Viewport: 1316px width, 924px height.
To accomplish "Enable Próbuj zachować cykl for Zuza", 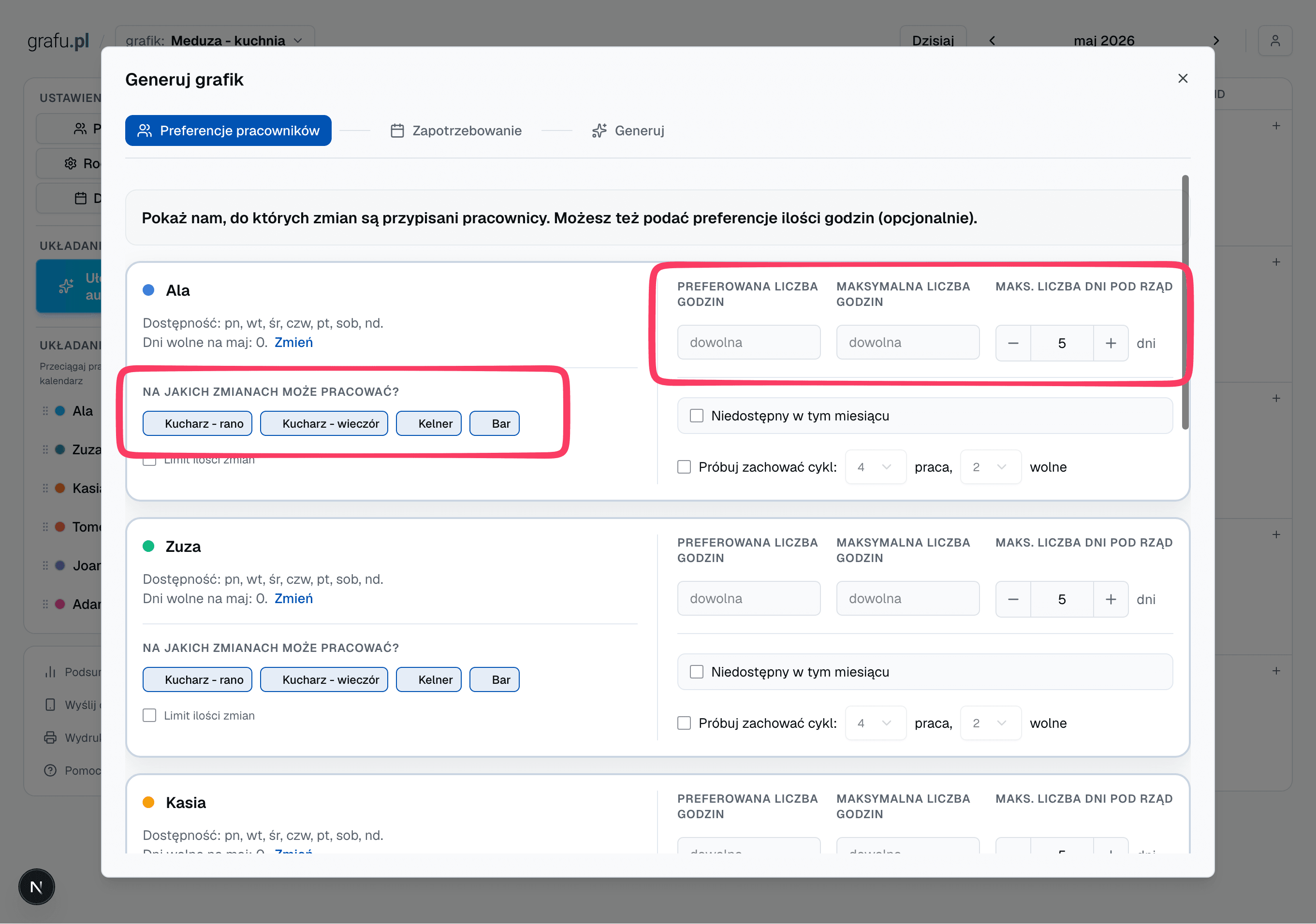I will 684,723.
